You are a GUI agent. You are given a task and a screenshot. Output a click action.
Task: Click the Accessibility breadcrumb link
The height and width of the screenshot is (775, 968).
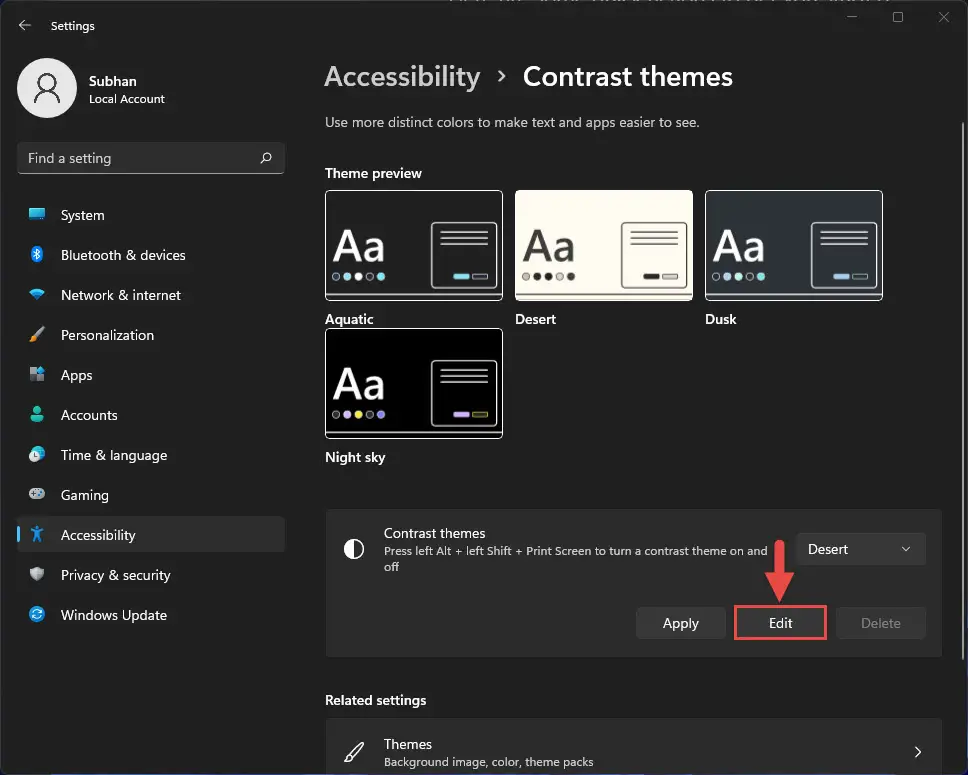tap(402, 77)
